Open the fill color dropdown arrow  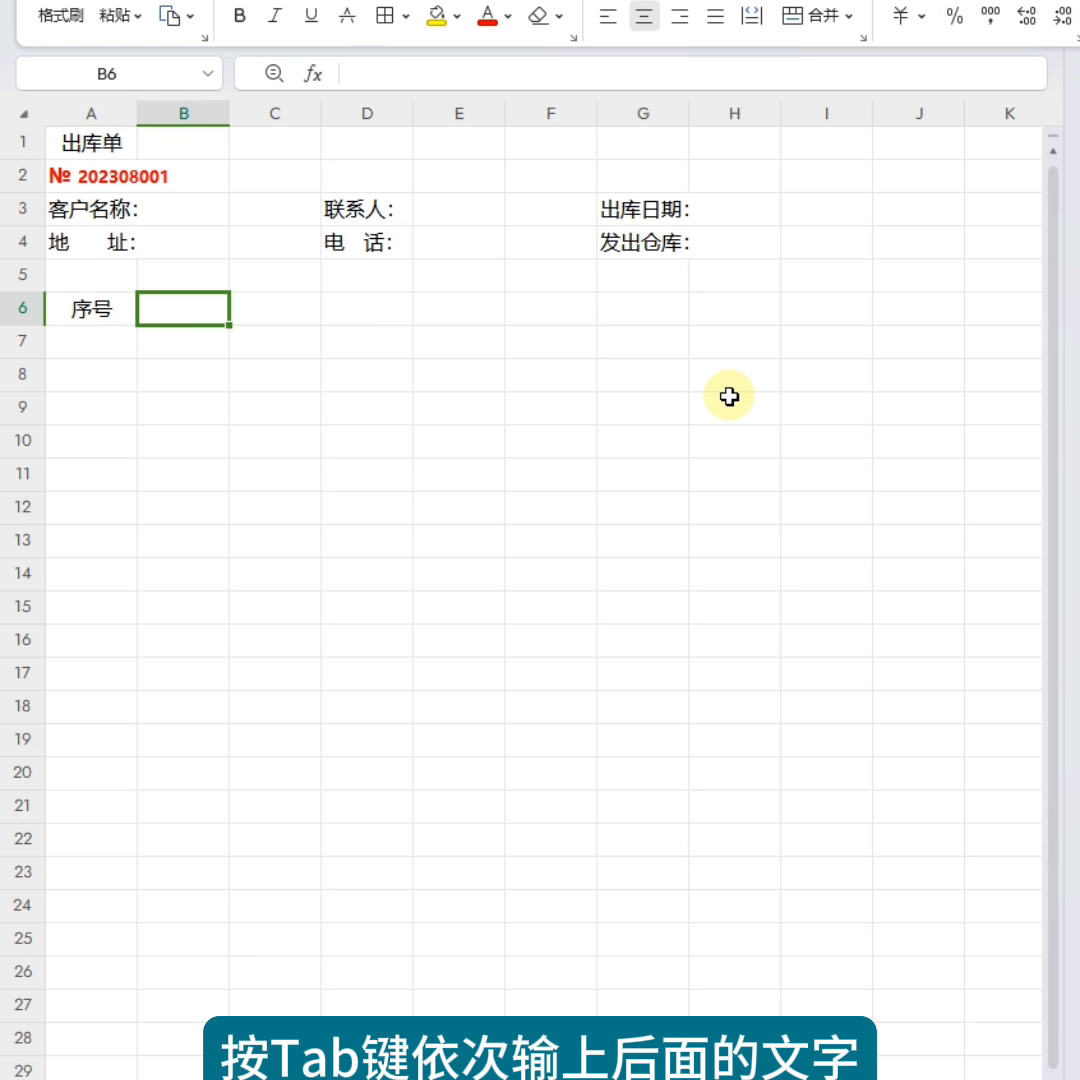457,16
